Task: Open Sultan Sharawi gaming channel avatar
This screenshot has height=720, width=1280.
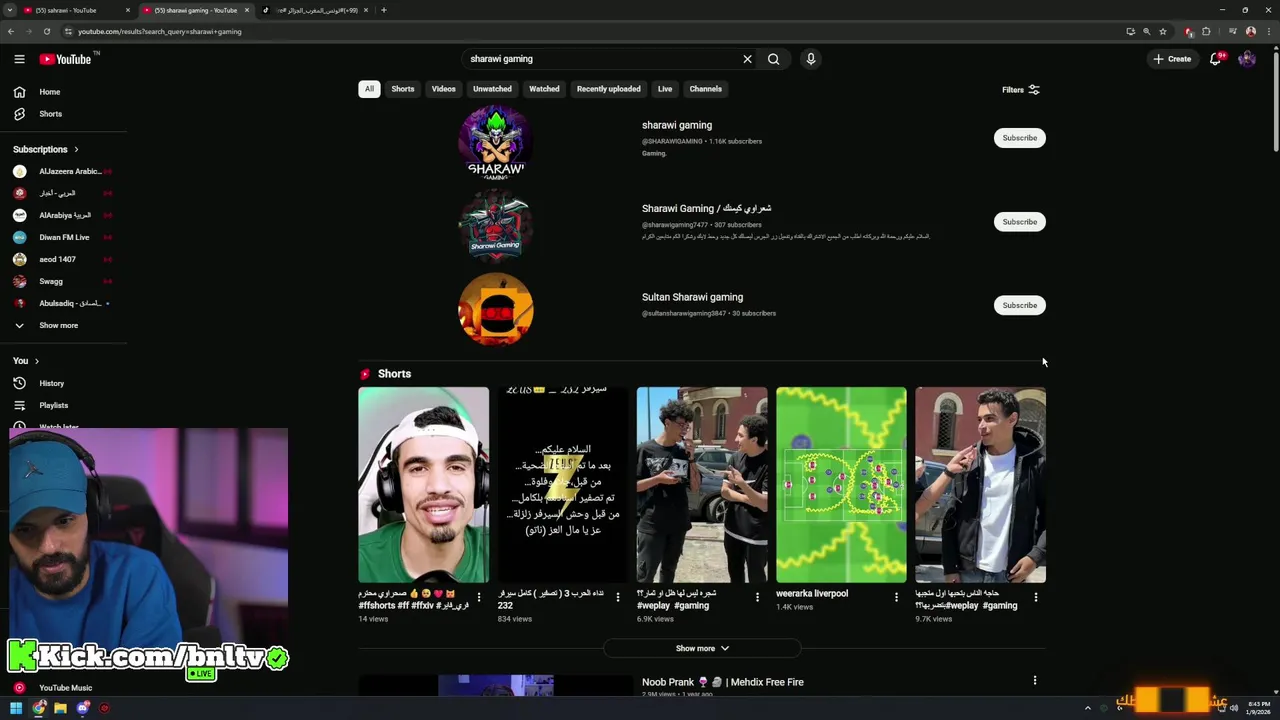Action: (x=496, y=309)
